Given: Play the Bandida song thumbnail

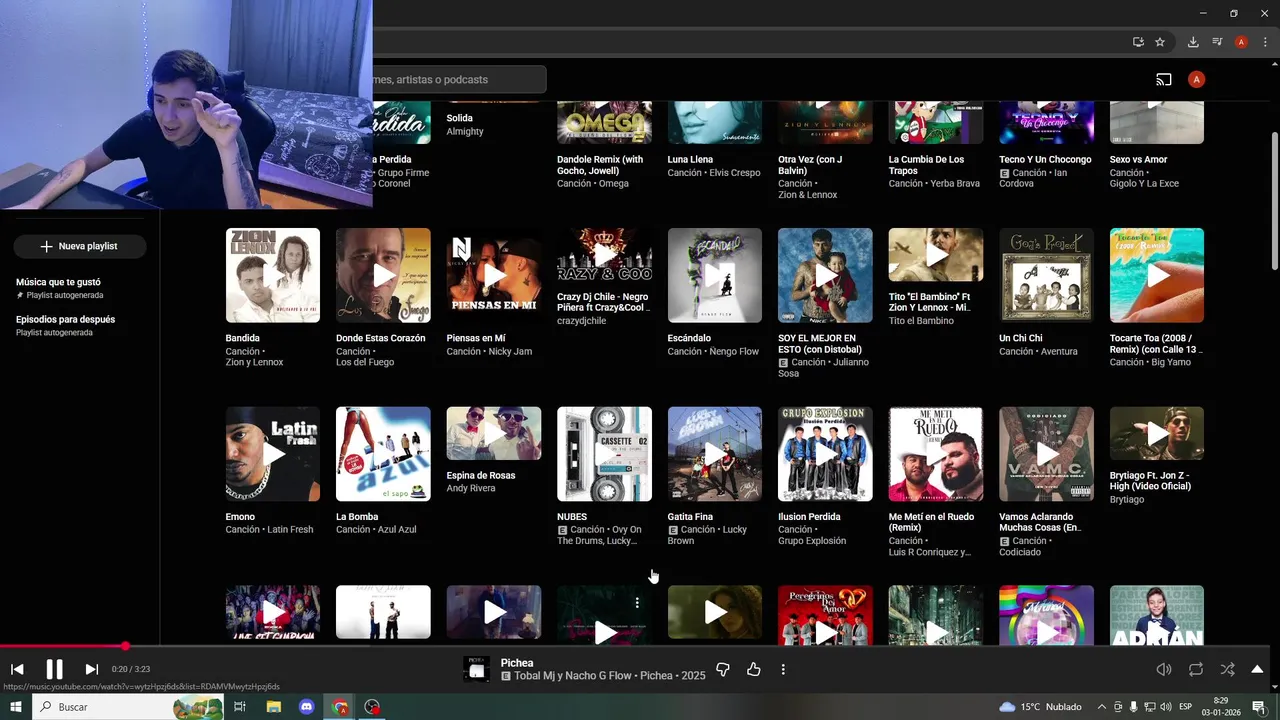Looking at the screenshot, I should pyautogui.click(x=273, y=275).
